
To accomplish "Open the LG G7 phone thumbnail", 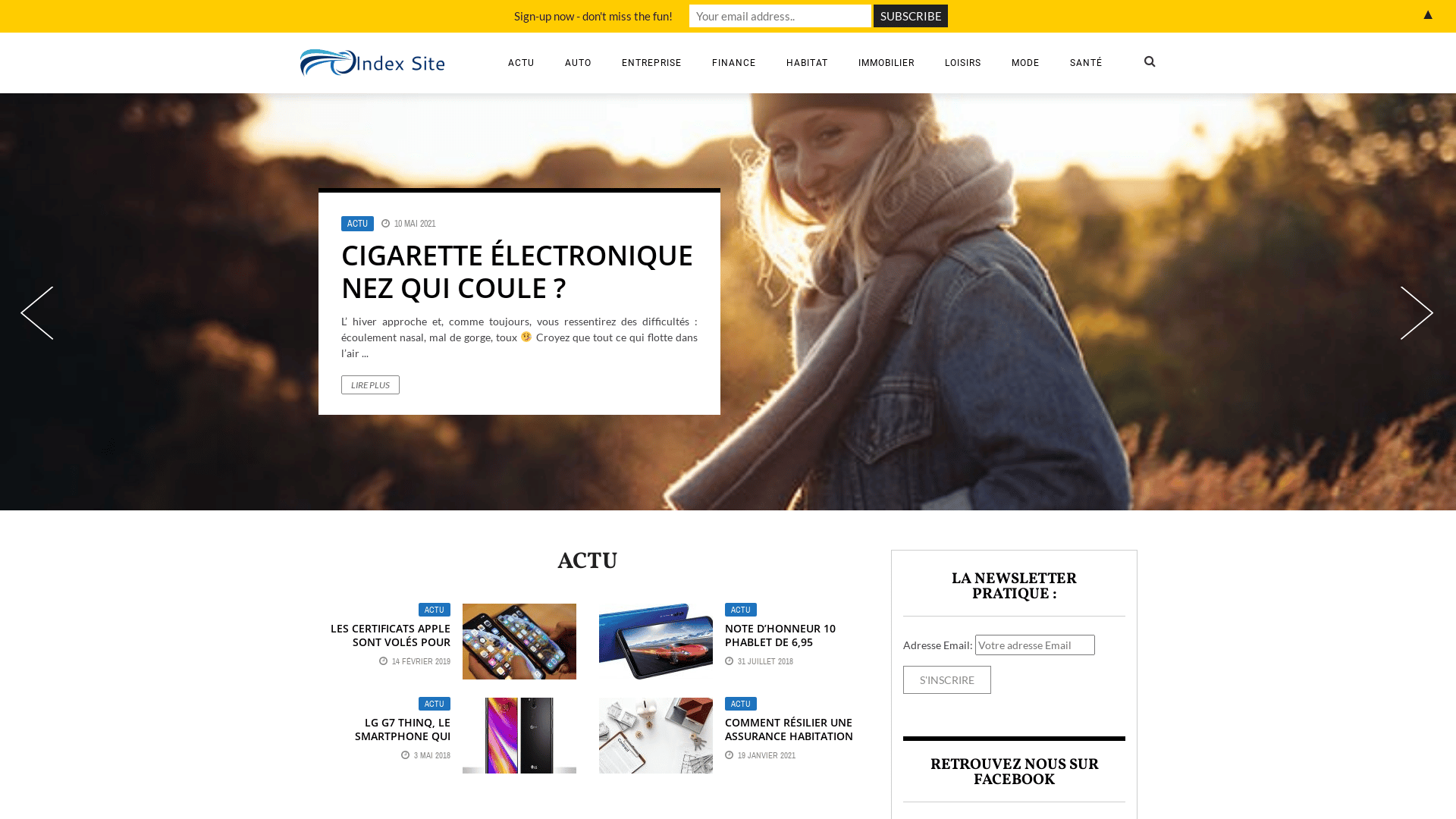I will click(519, 736).
